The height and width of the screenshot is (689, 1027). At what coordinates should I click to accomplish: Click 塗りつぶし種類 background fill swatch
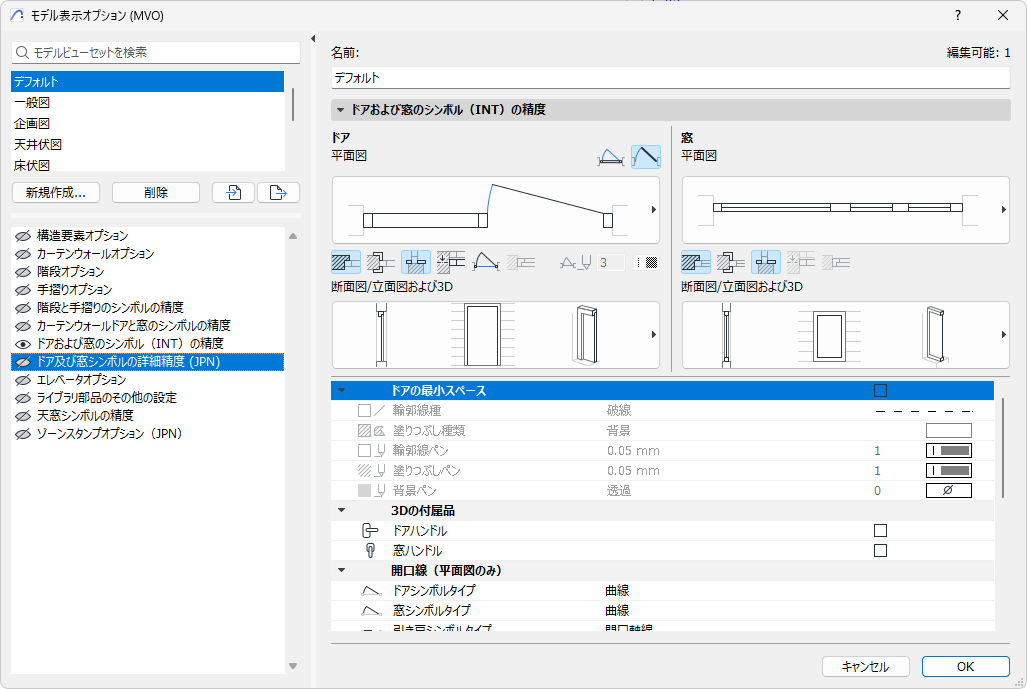click(948, 430)
